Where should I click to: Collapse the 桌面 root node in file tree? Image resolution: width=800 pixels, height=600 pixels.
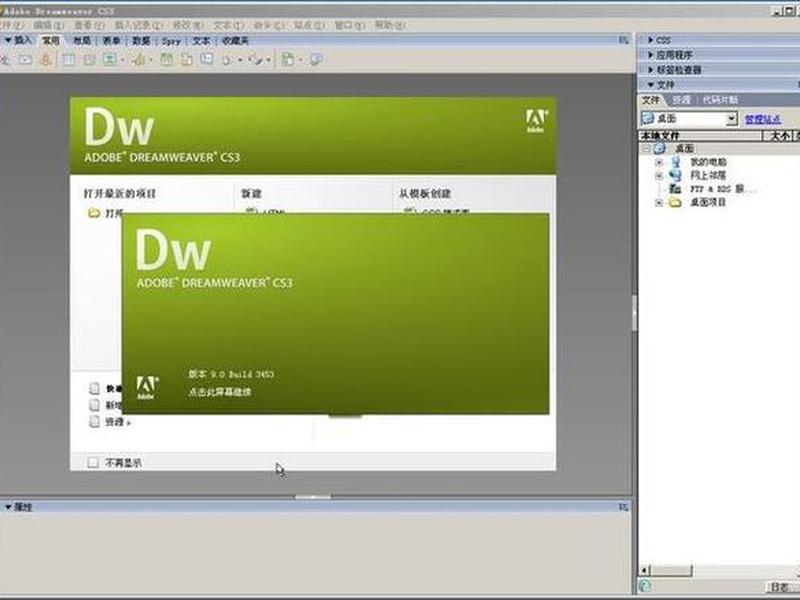pyautogui.click(x=646, y=148)
